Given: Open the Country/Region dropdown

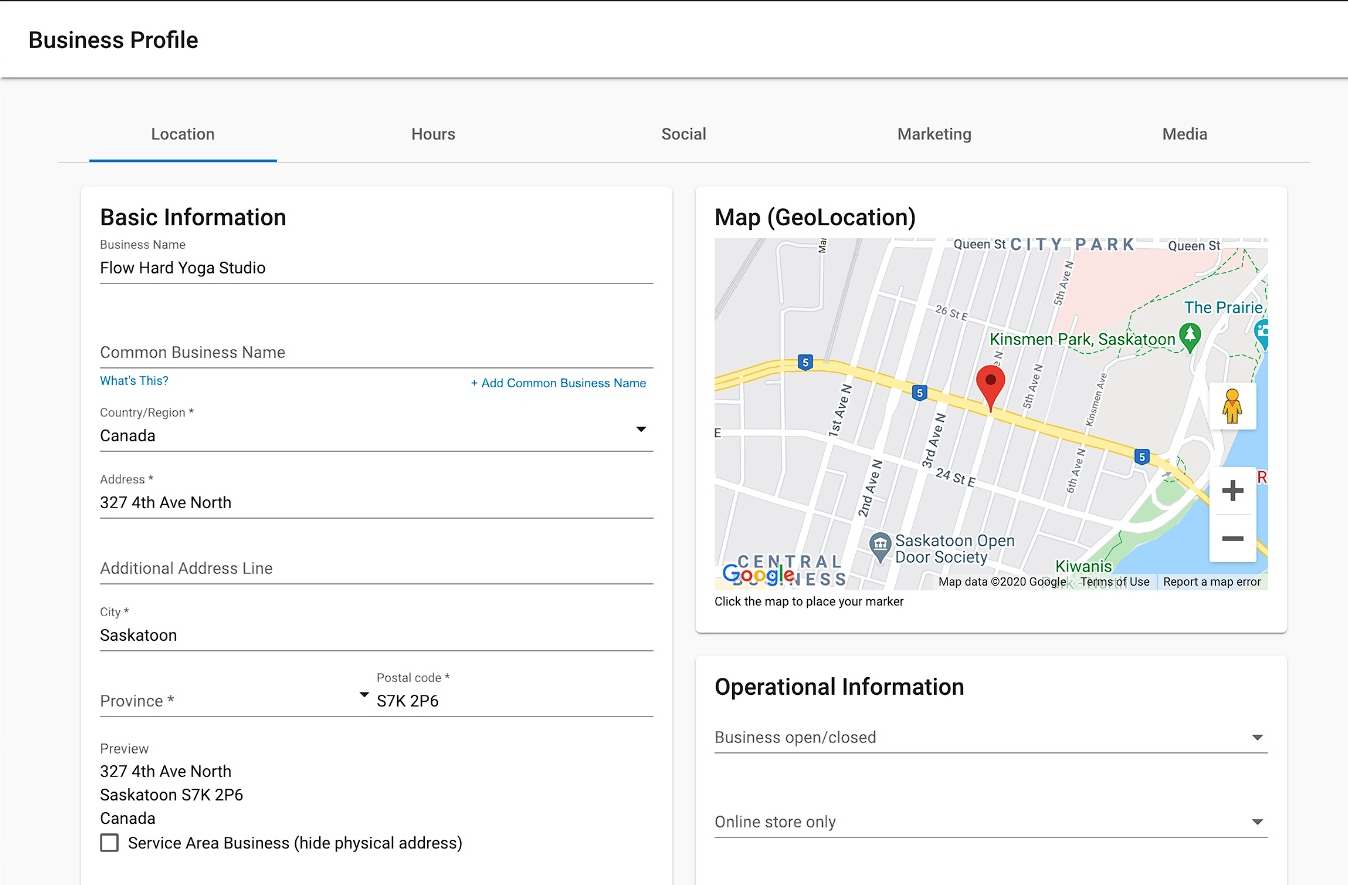Looking at the screenshot, I should [x=640, y=428].
